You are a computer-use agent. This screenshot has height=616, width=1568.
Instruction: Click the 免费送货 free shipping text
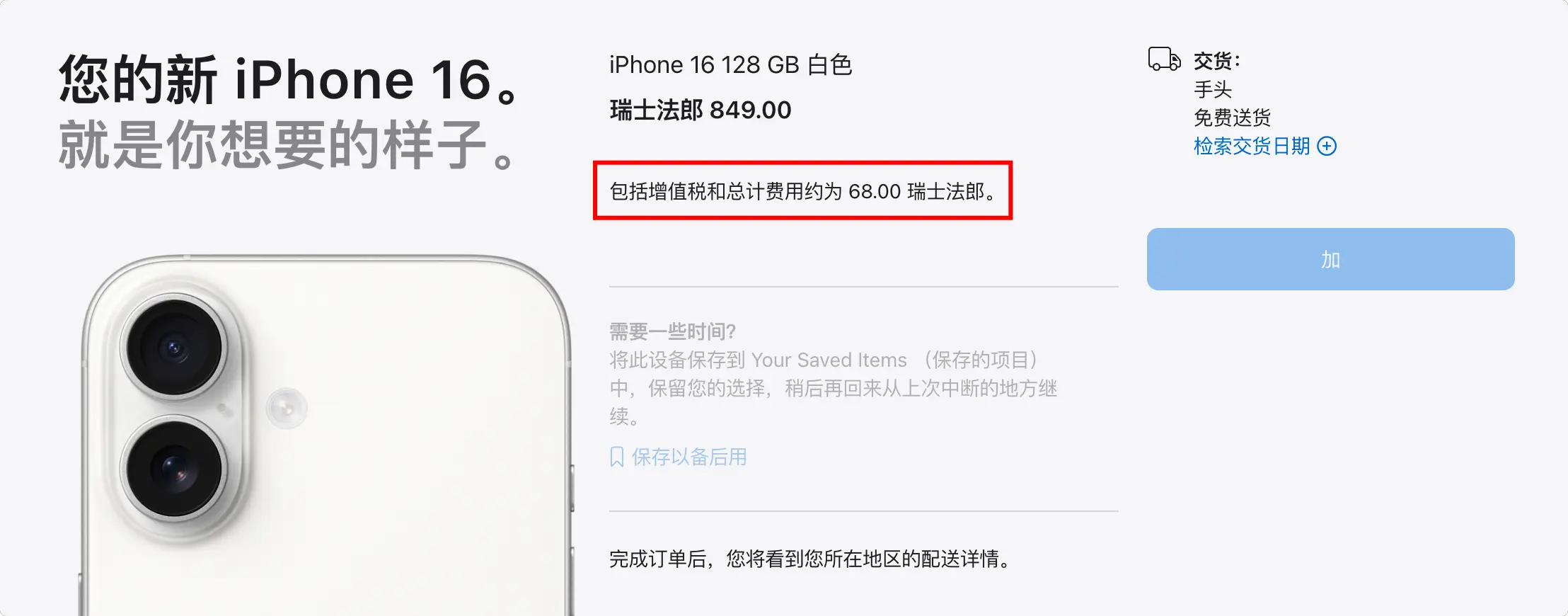click(1233, 118)
